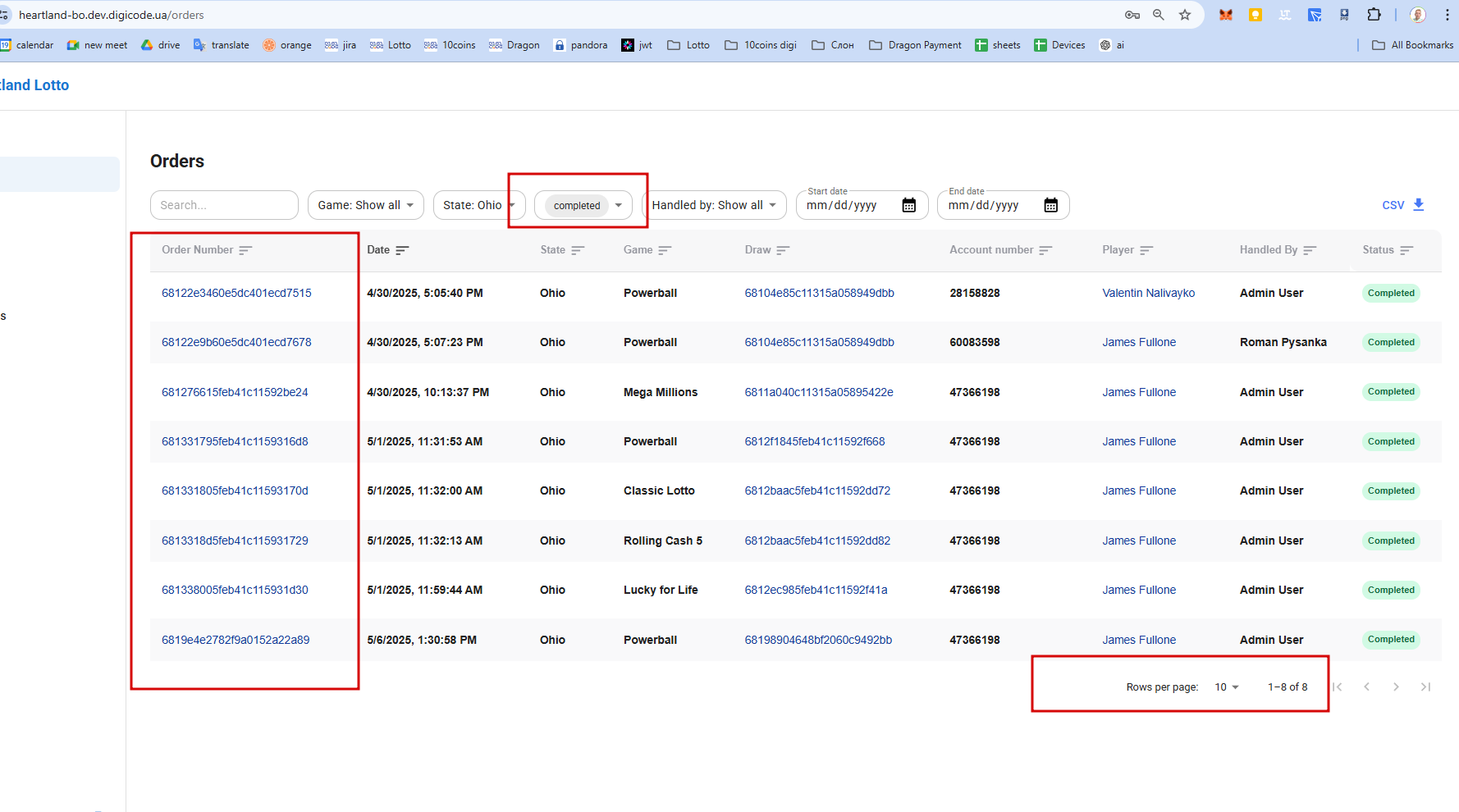Open the Dragon Payment bookmarks folder
1459x812 pixels.
click(x=915, y=45)
